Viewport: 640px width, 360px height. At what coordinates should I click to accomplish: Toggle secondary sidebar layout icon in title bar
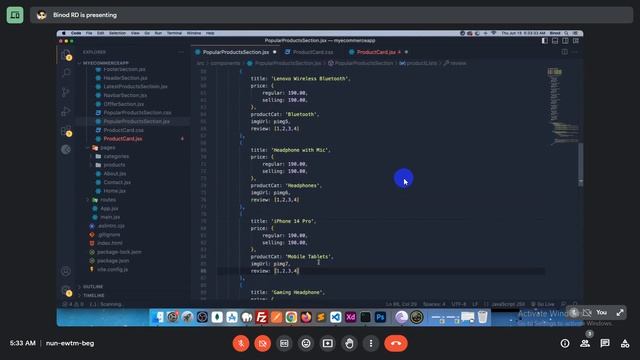point(565,41)
